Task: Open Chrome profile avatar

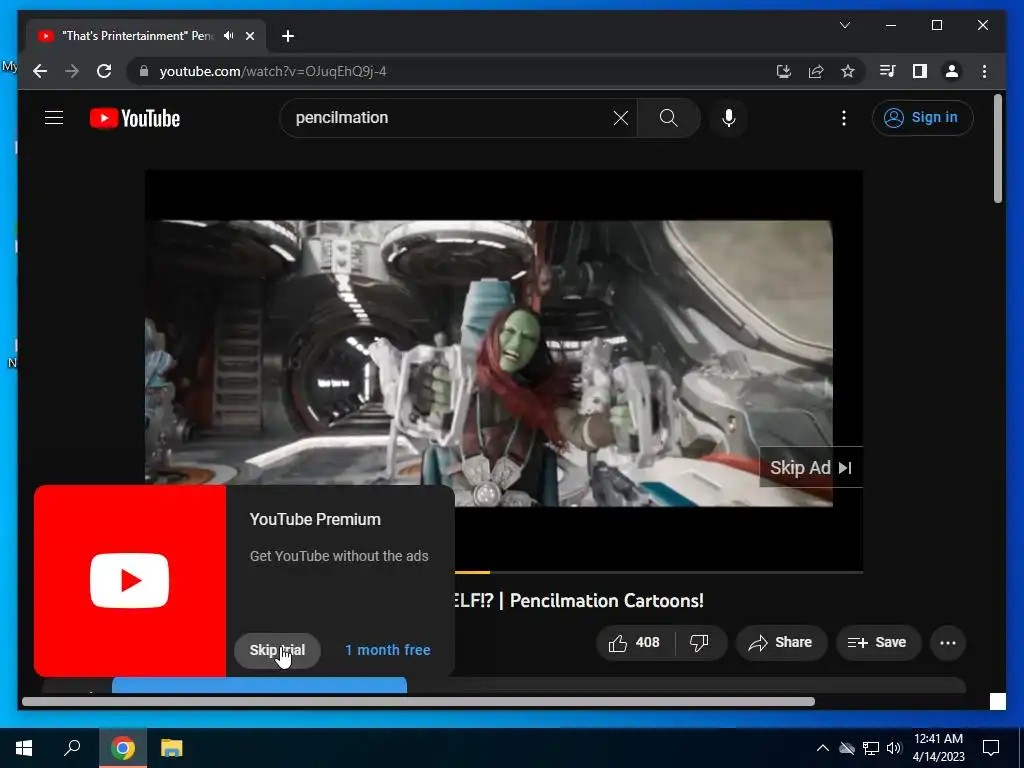Action: [x=952, y=71]
